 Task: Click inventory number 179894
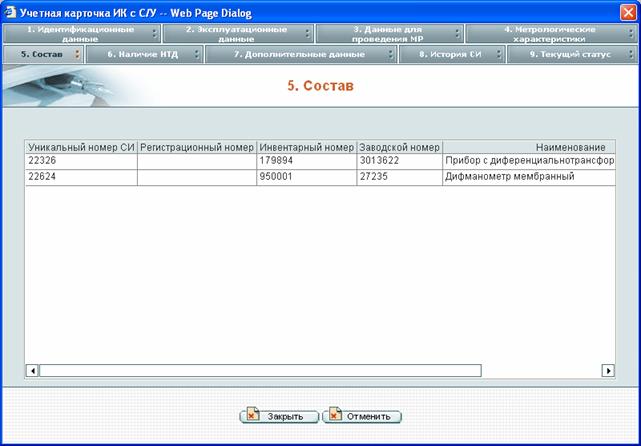click(x=307, y=161)
